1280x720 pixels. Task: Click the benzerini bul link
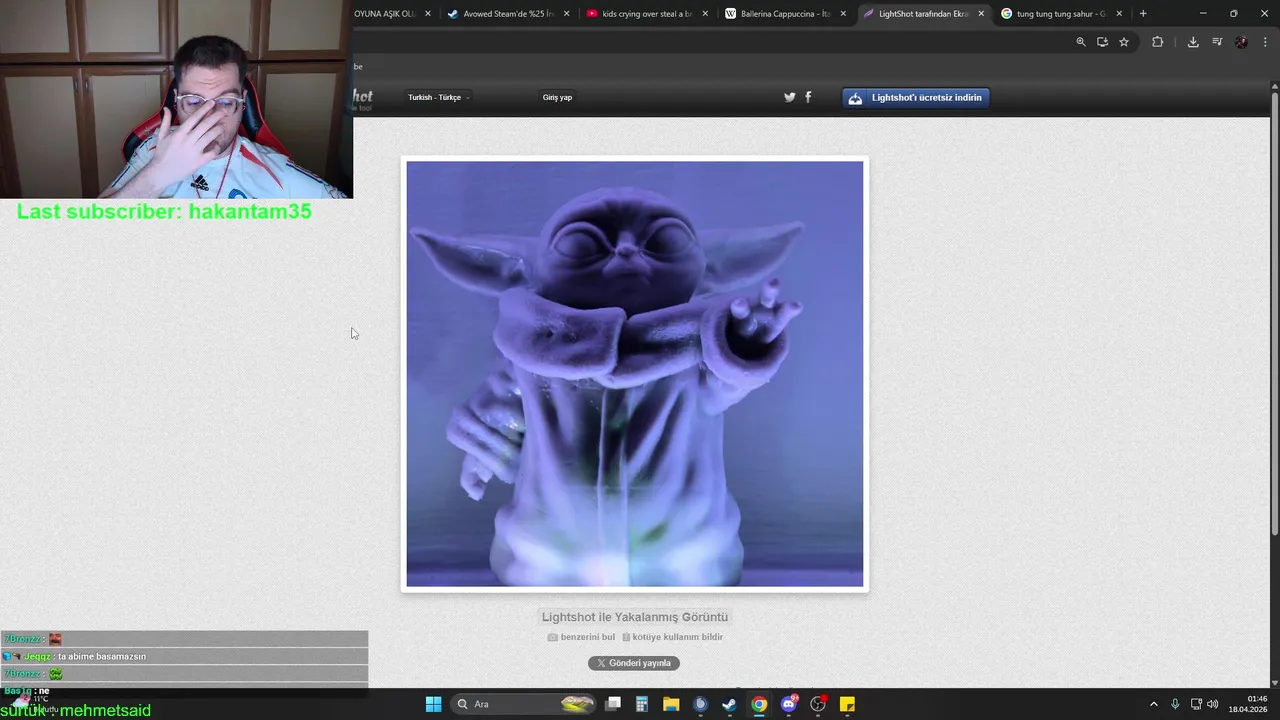coord(581,637)
